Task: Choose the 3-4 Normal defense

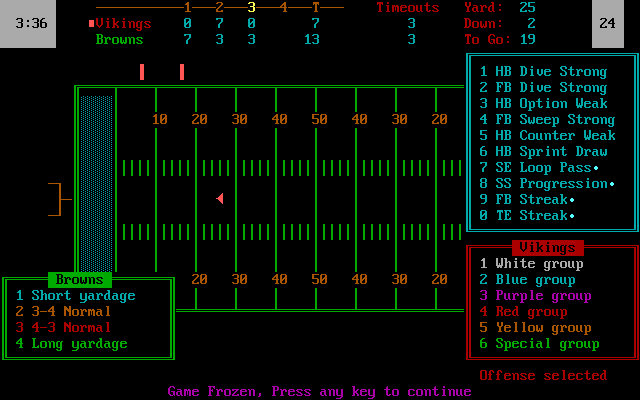Action: 63,311
